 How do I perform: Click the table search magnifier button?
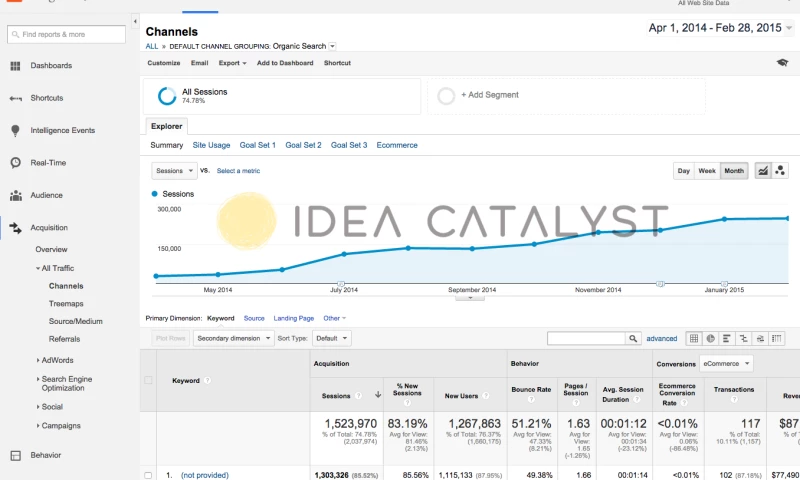(633, 338)
